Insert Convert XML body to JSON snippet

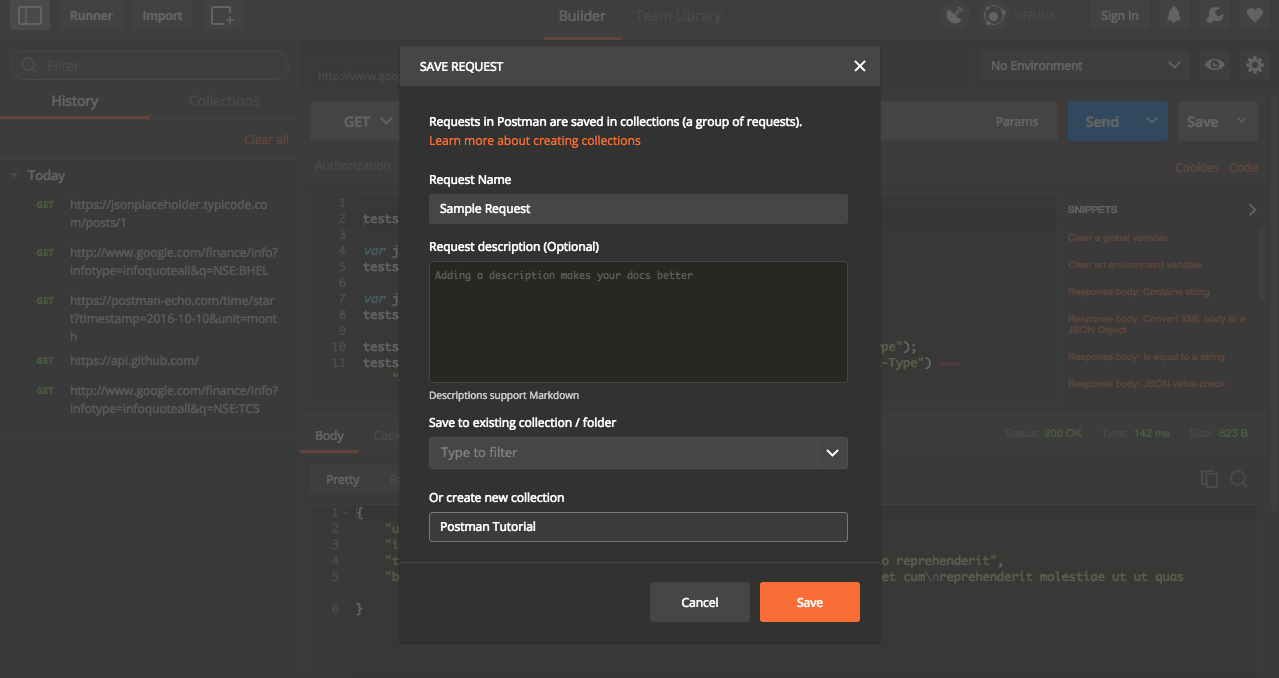tap(1157, 324)
